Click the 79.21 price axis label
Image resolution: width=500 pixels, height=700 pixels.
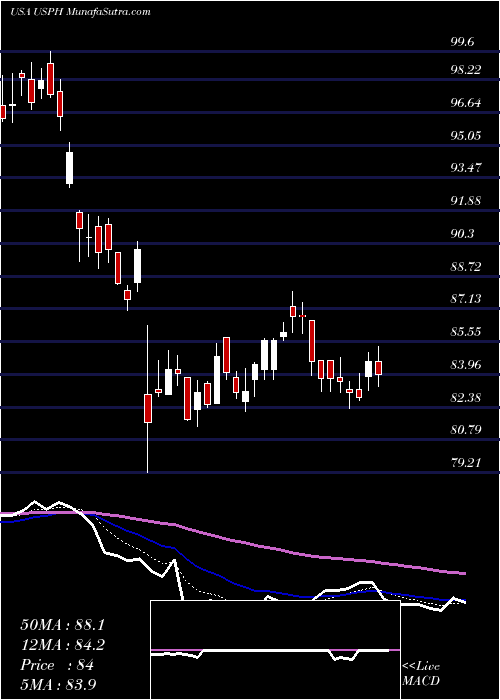click(467, 462)
